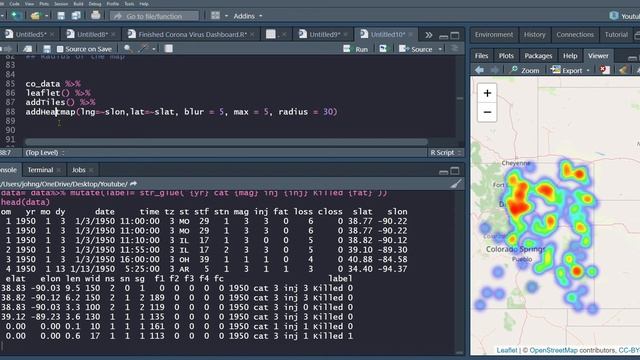Zoom in on the leaflet map
This screenshot has width=640, height=360.
pyautogui.click(x=487, y=93)
